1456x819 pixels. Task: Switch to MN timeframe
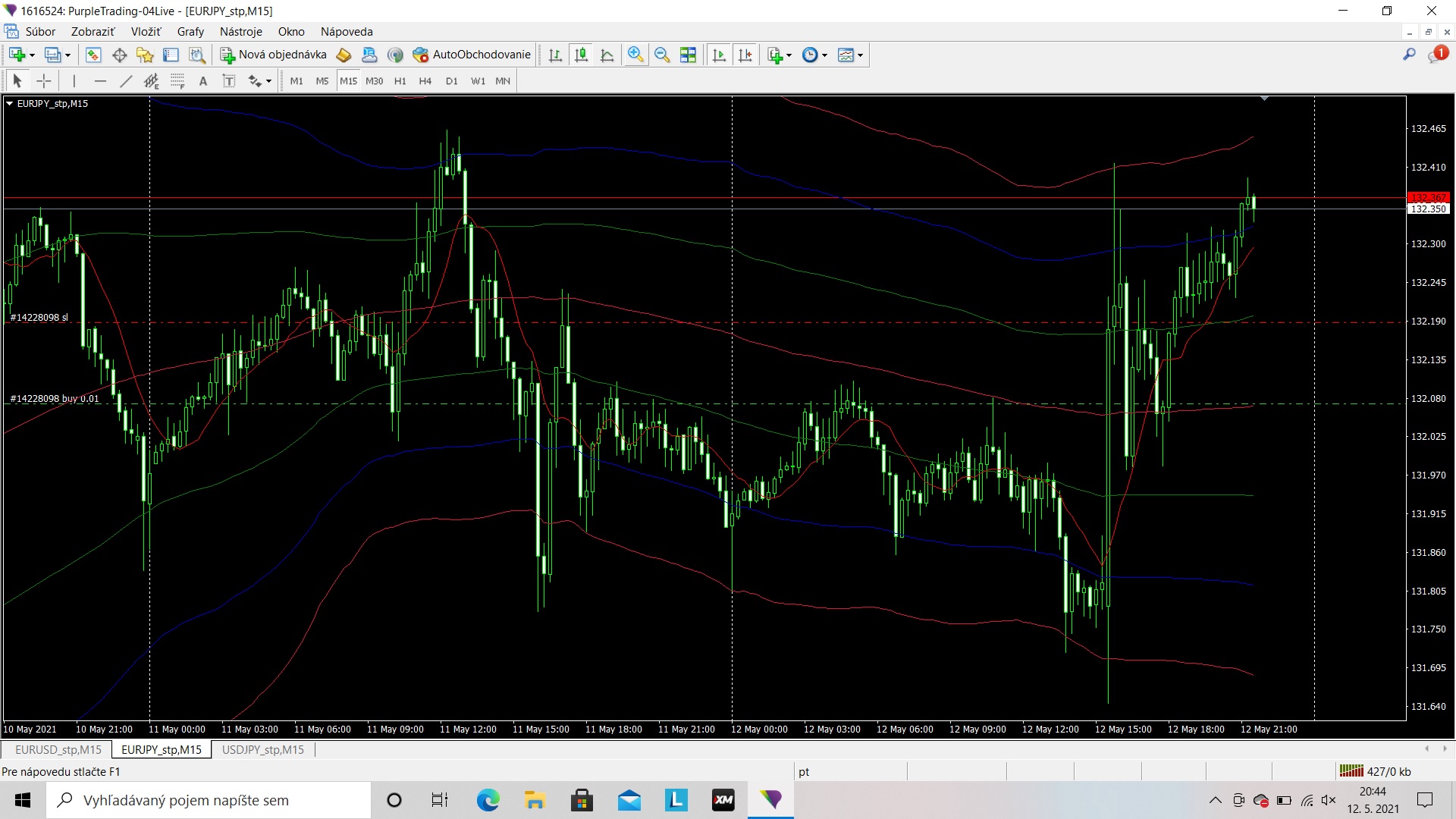503,80
